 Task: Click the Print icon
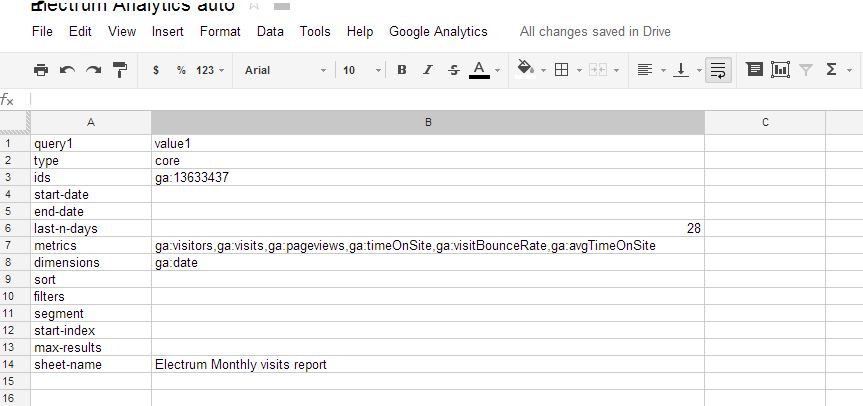click(41, 70)
